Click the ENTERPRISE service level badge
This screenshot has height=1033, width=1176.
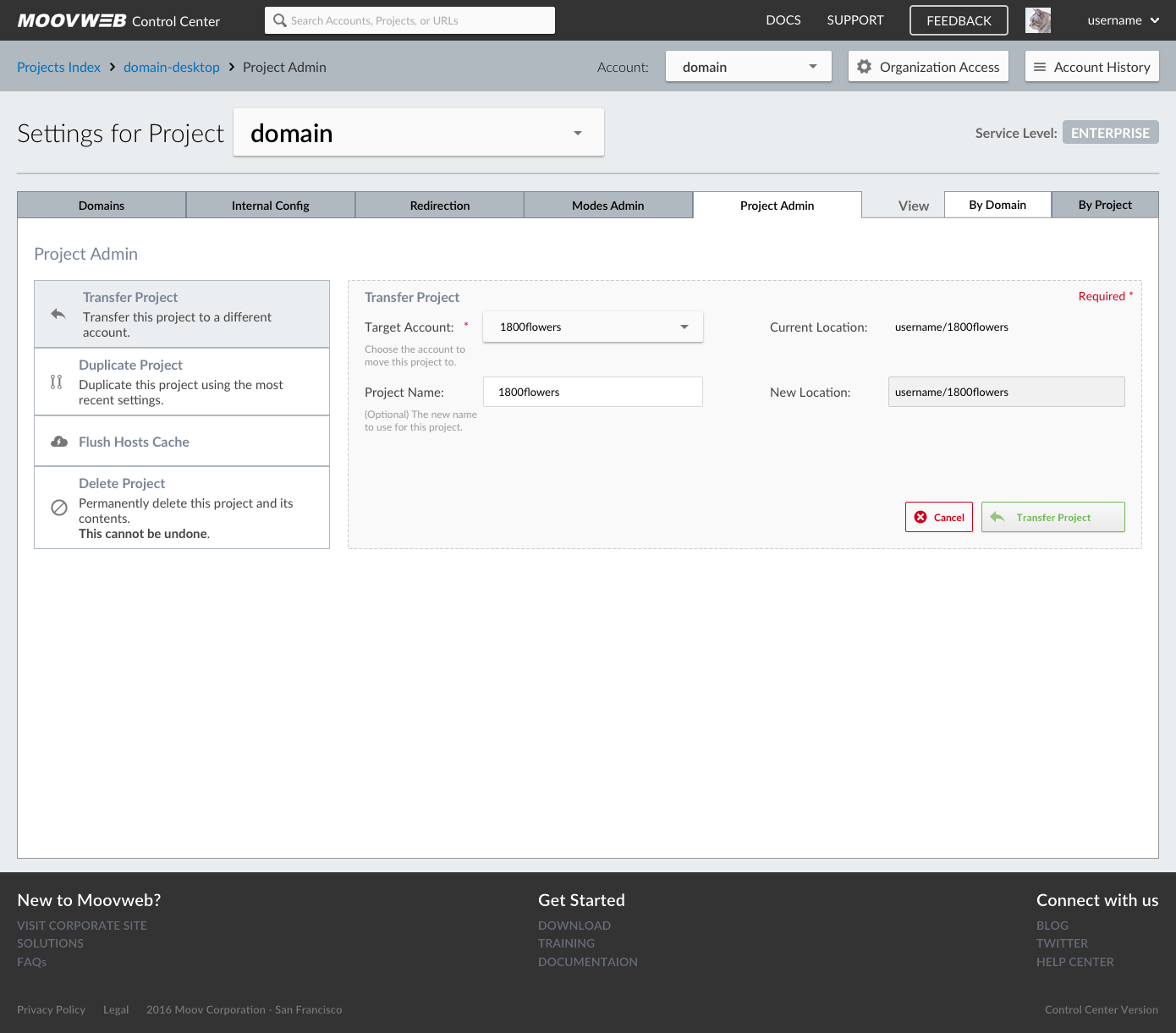(1110, 133)
